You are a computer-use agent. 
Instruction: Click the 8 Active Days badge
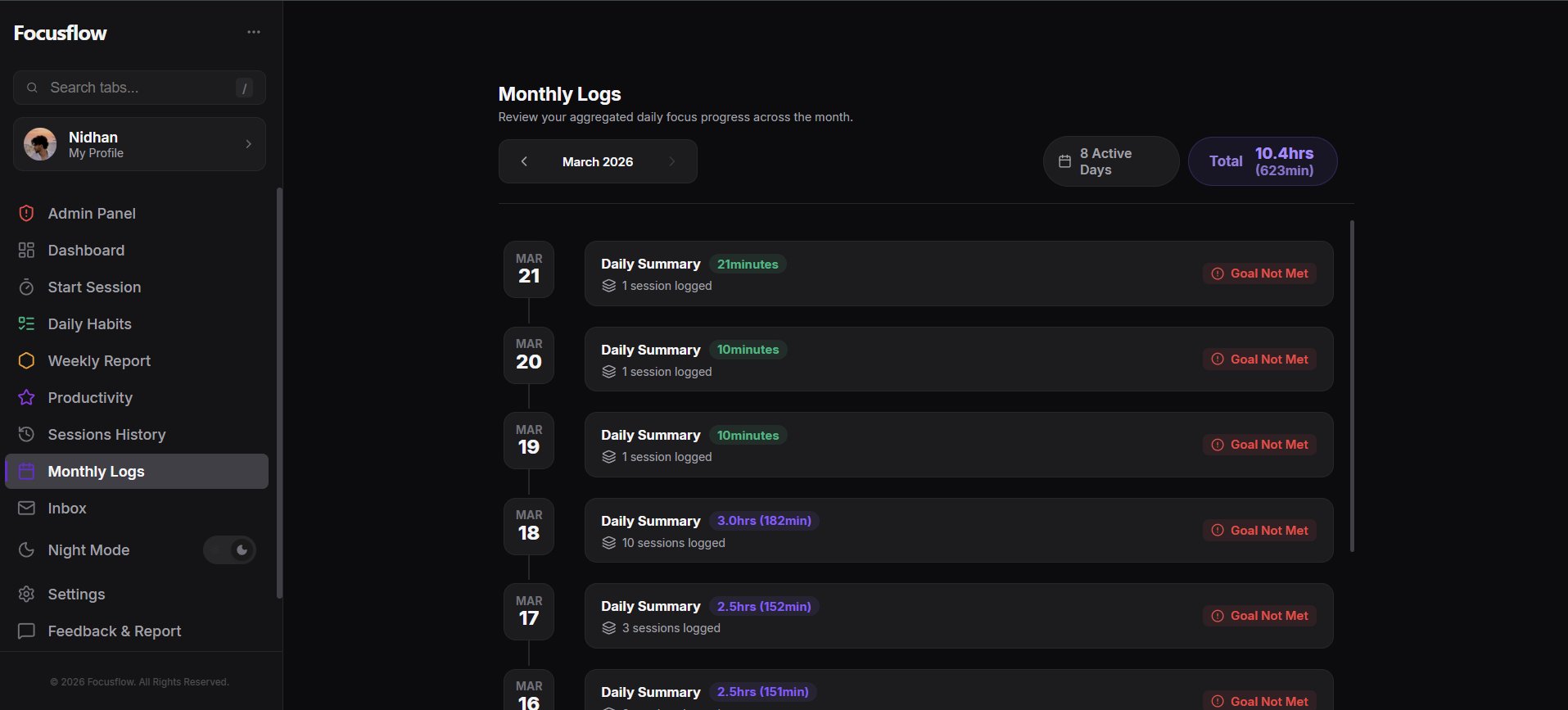pos(1110,161)
